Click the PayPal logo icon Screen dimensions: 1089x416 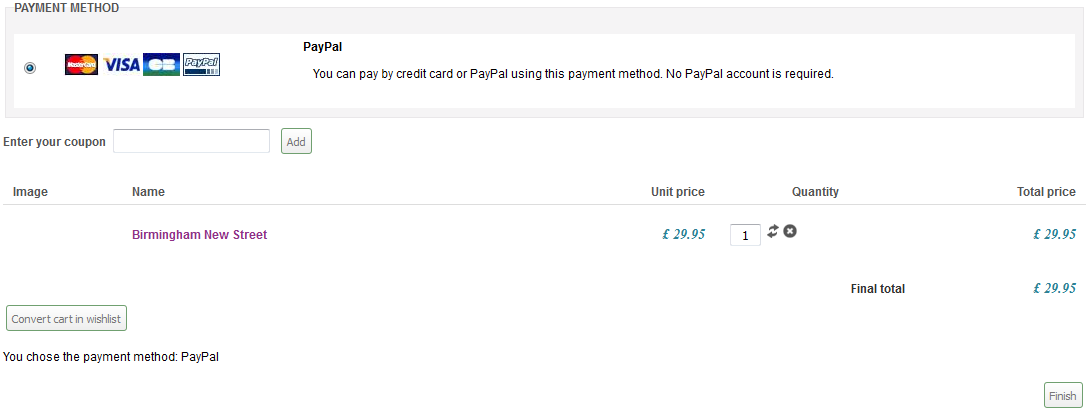click(201, 65)
